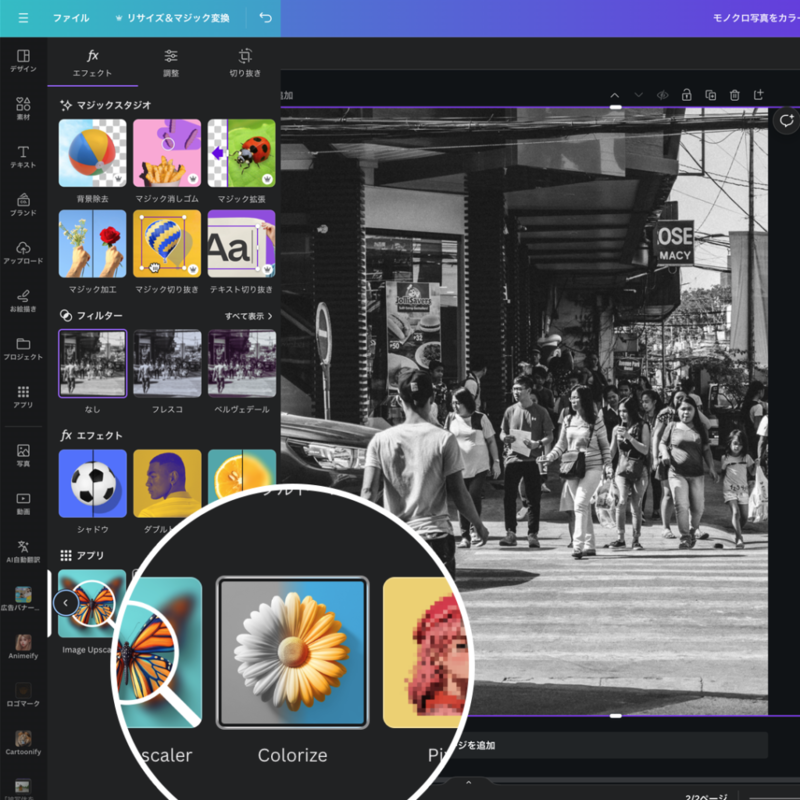
Task: Open AI自動翻訳 in the sidebar
Action: point(23,551)
